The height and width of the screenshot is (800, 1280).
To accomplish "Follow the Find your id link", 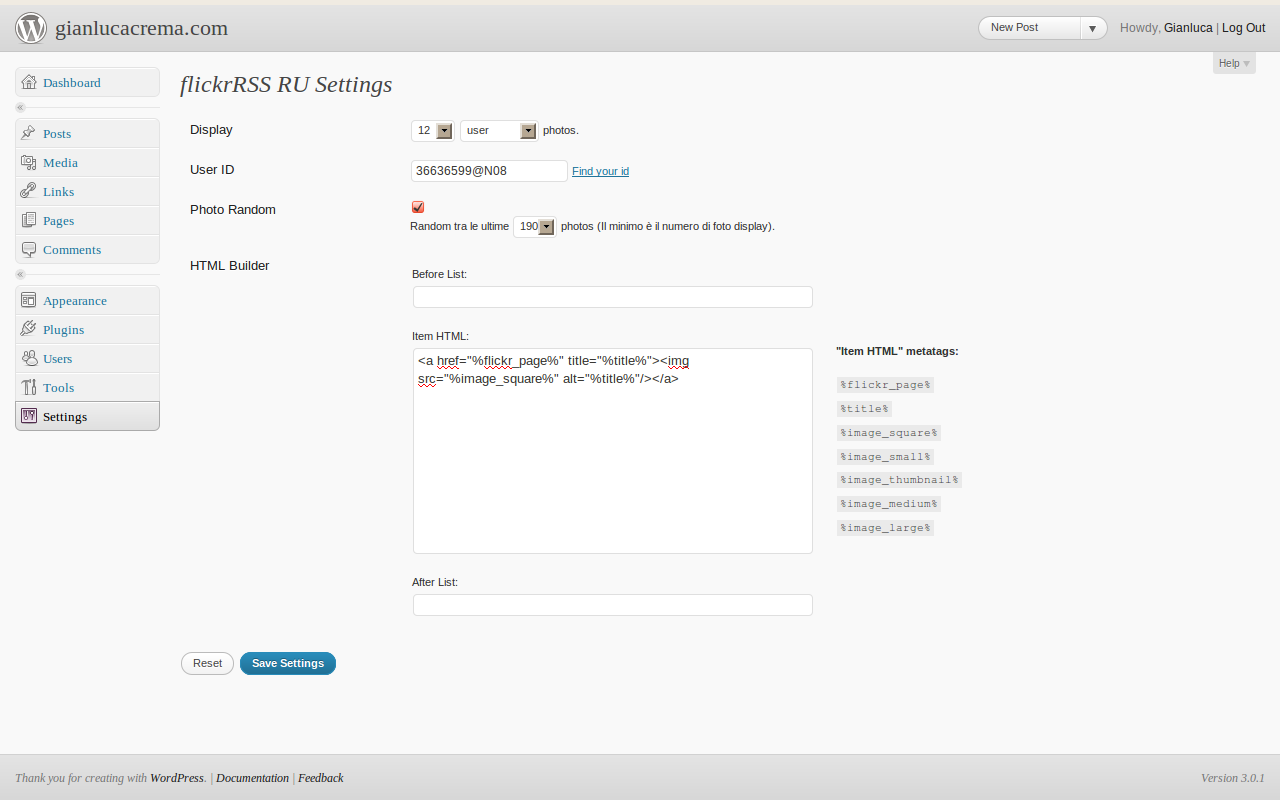I will pos(600,171).
